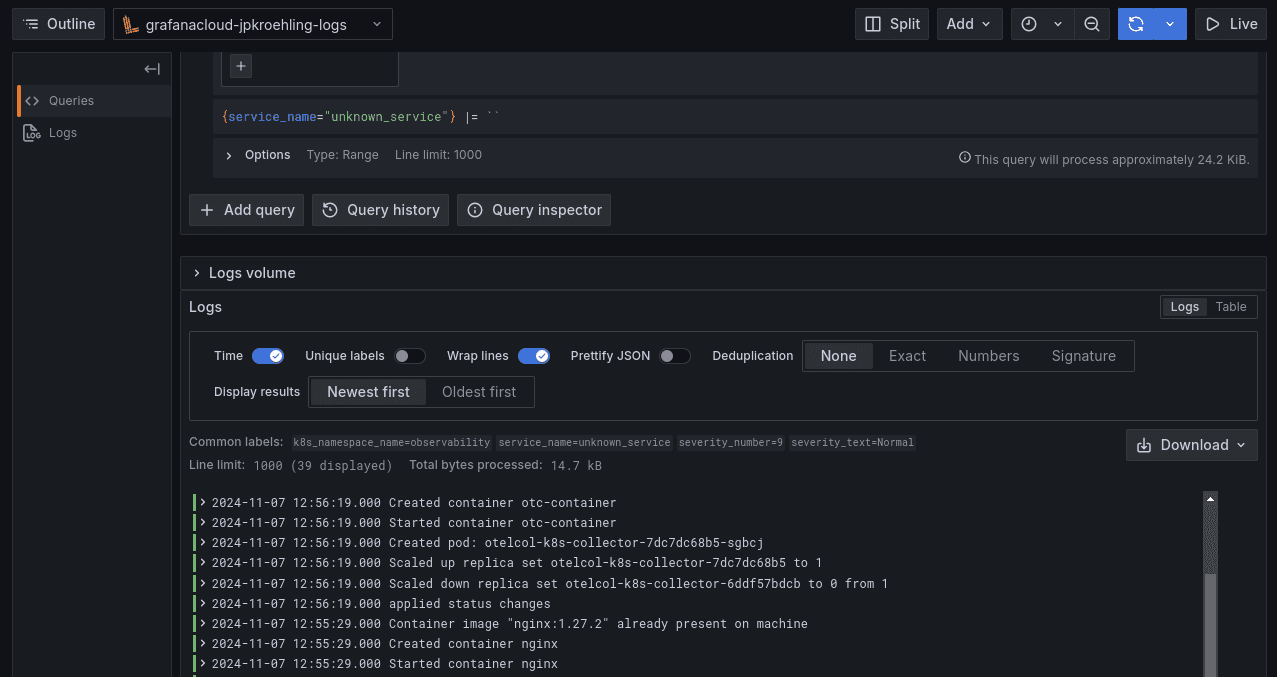Screen dimensions: 1277x677
Task: Disable the Time toggle in log options
Action: point(267,355)
